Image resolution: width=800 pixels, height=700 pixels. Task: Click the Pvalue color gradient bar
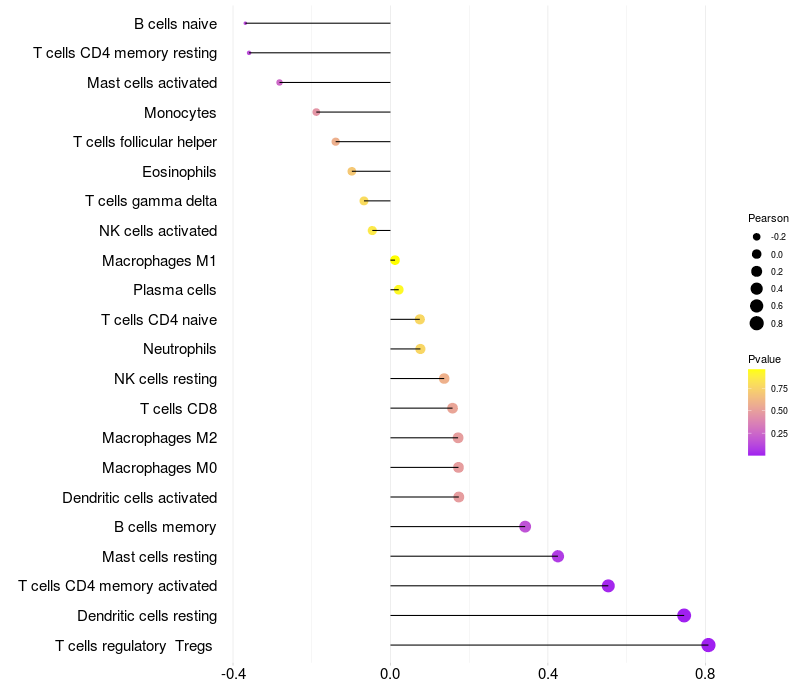(757, 412)
